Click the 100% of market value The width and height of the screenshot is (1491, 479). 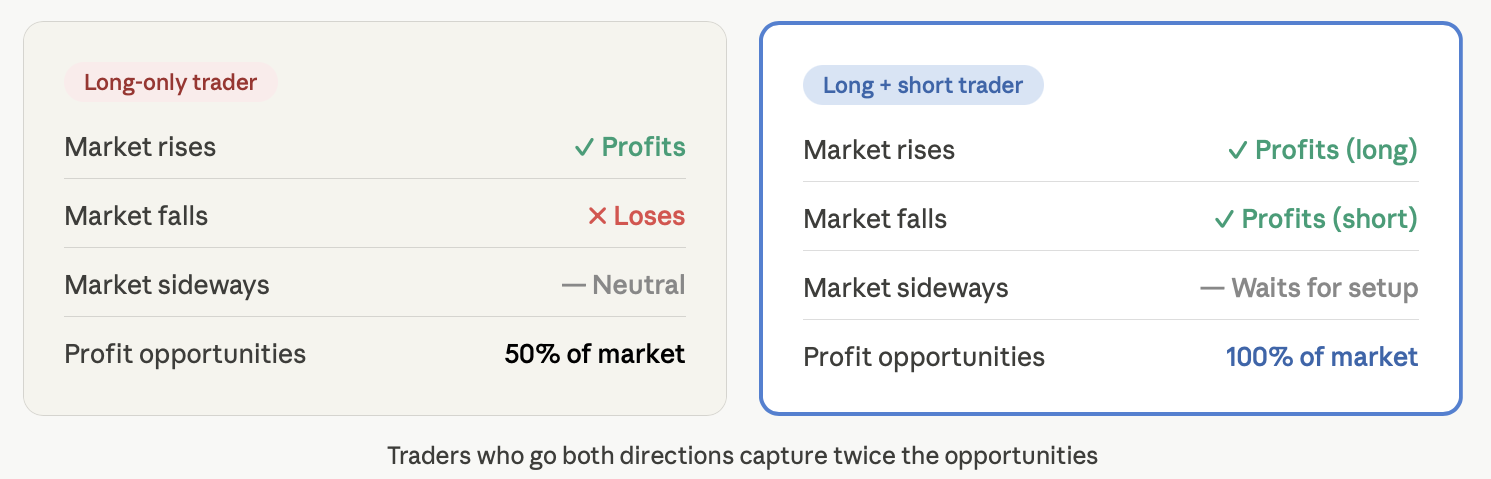pos(1322,357)
